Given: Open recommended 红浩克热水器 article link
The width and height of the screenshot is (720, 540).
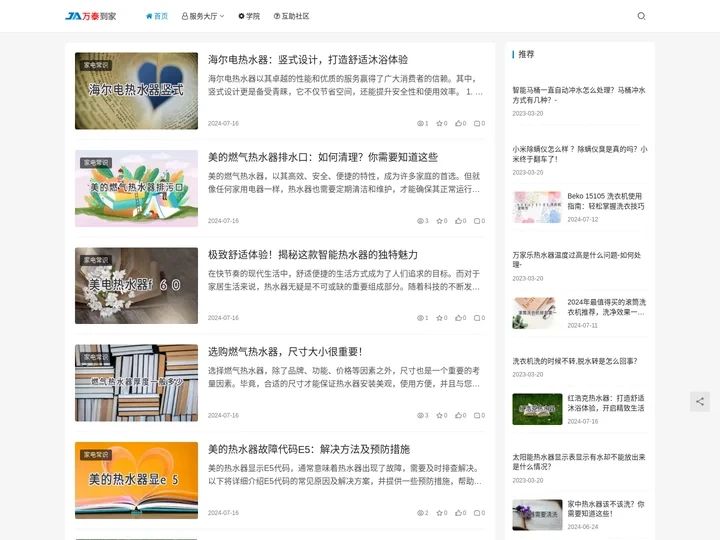Looking at the screenshot, I should click(606, 403).
